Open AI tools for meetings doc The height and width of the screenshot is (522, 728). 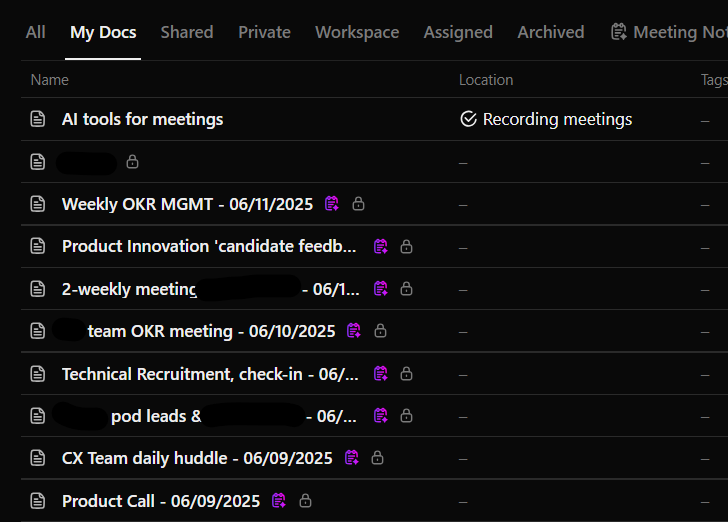click(x=143, y=119)
